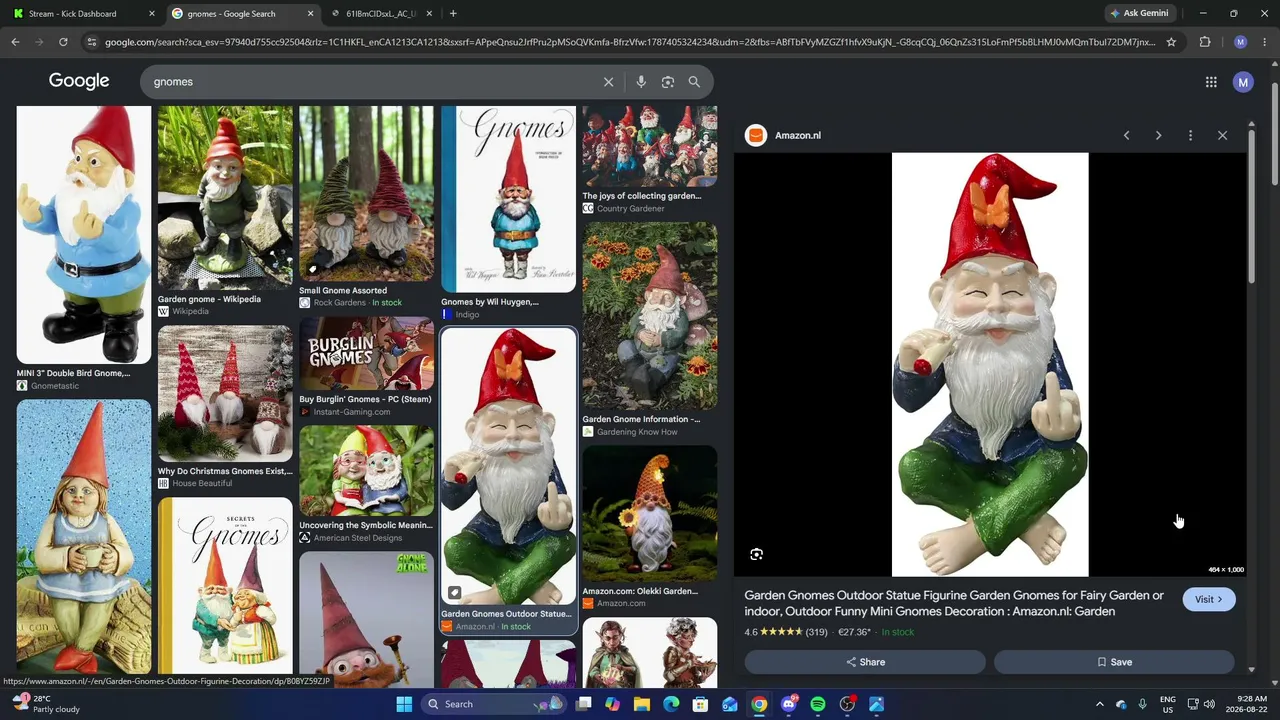Click the Ask Gemini button

click(x=1139, y=14)
